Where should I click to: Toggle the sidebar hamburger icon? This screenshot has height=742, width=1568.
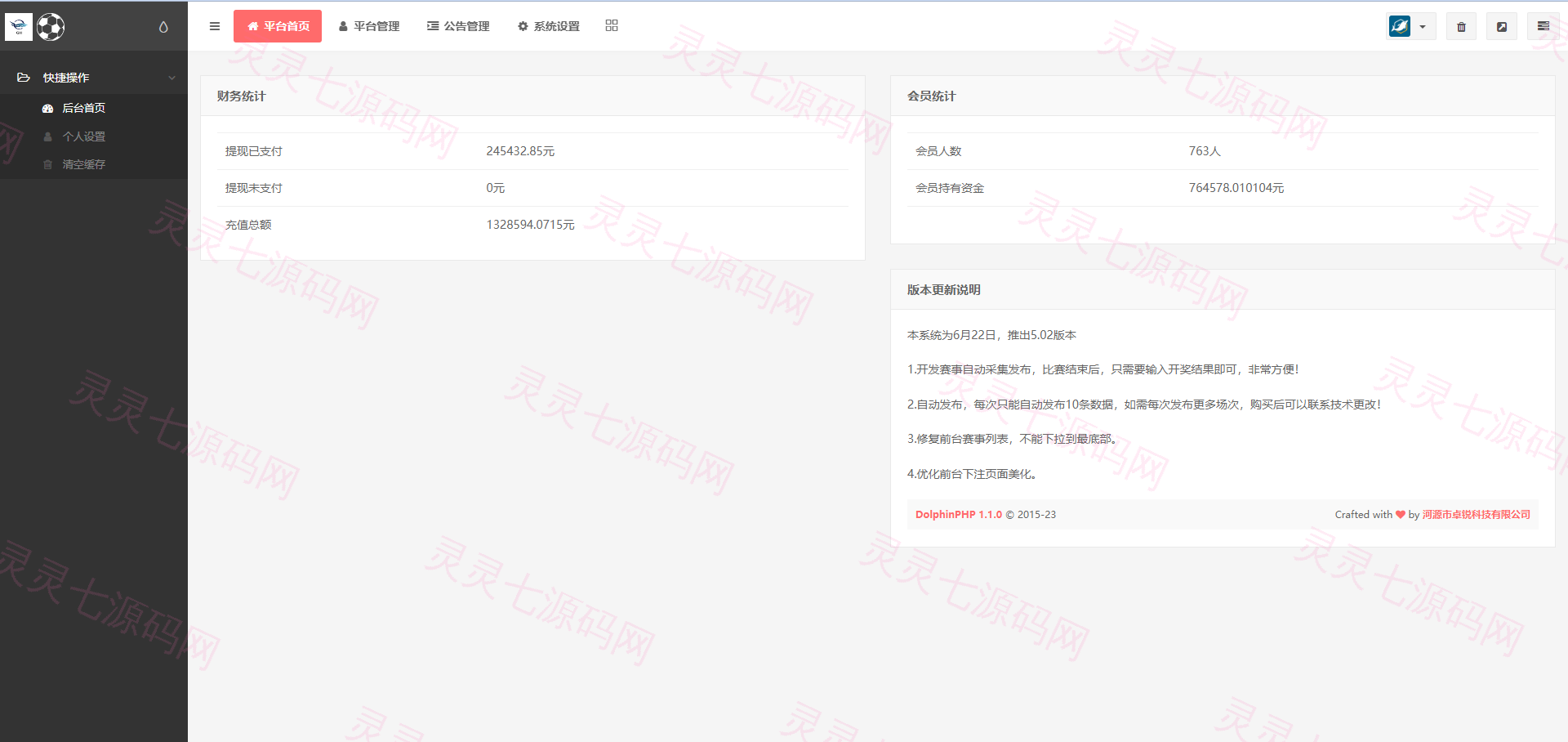click(x=215, y=26)
